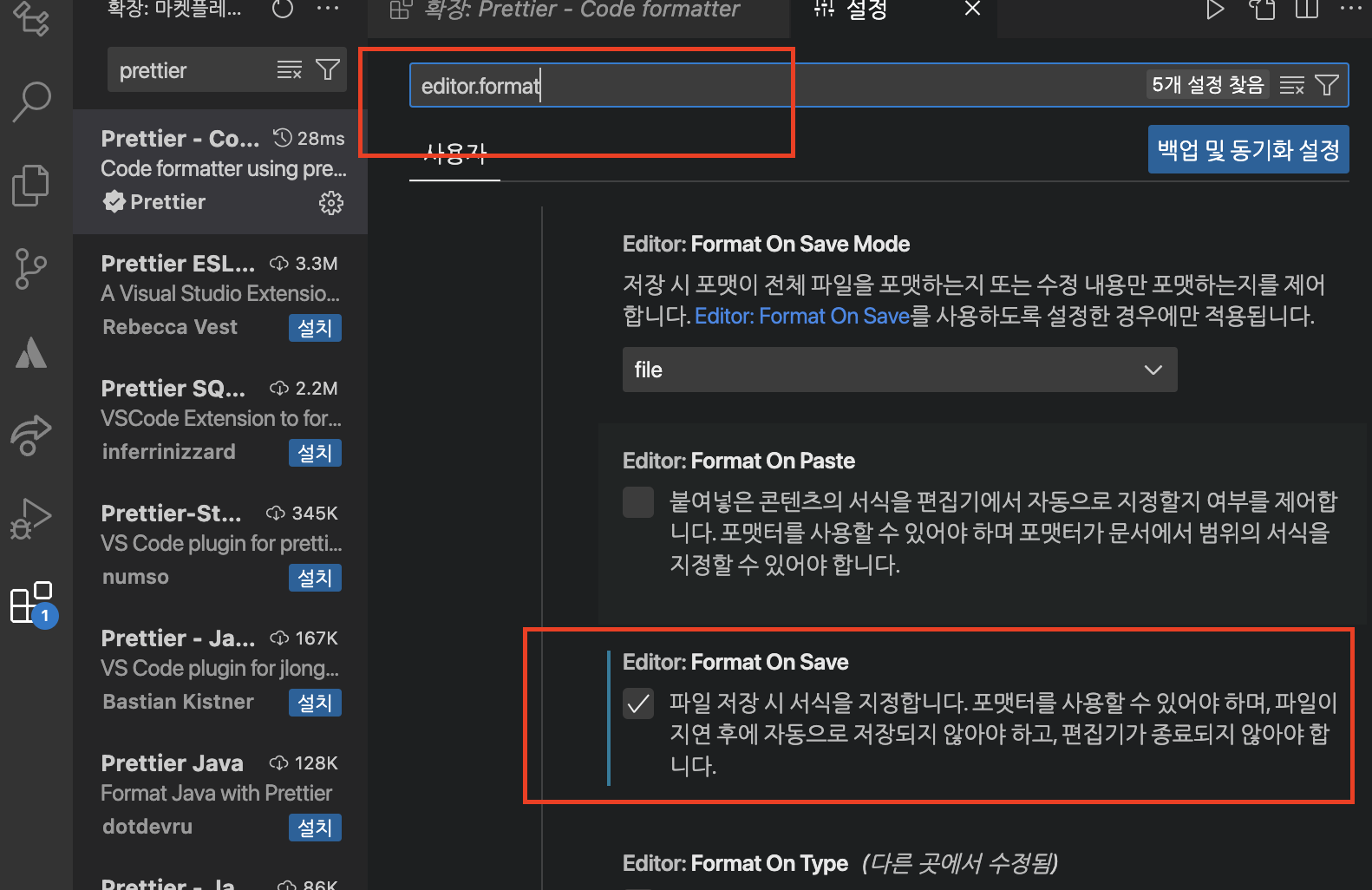Open the Live Share icon in activity bar

(x=31, y=435)
